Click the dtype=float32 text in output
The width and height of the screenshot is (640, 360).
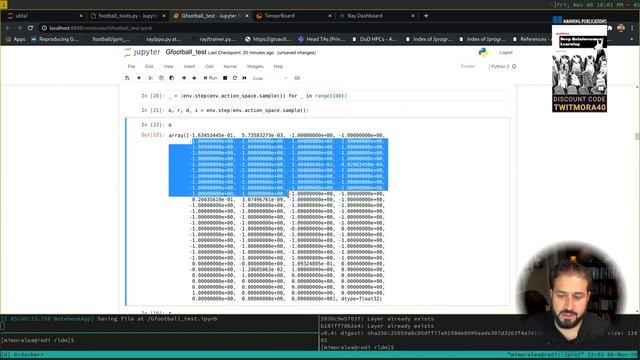point(362,299)
